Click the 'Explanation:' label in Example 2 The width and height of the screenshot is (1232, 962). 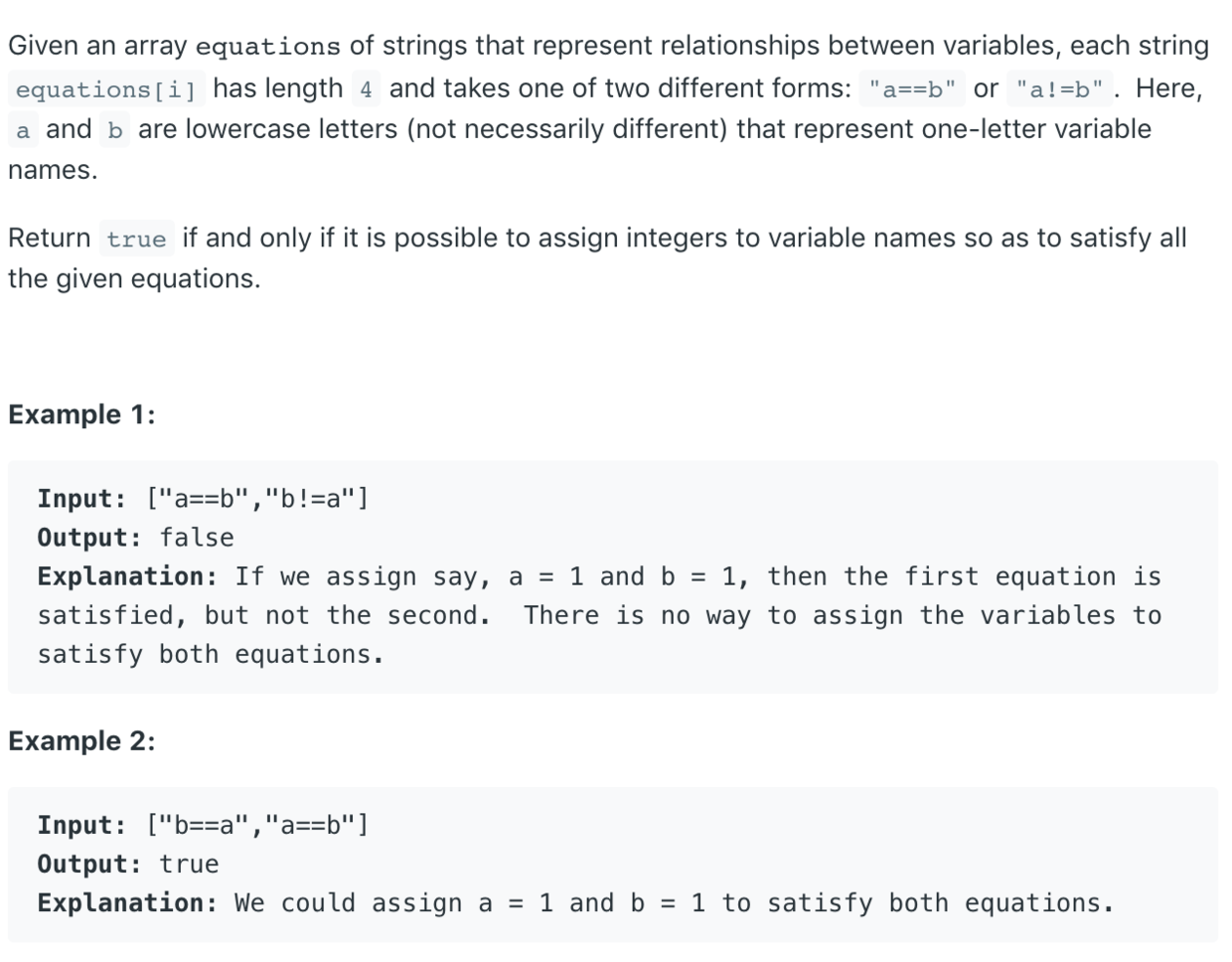click(128, 903)
